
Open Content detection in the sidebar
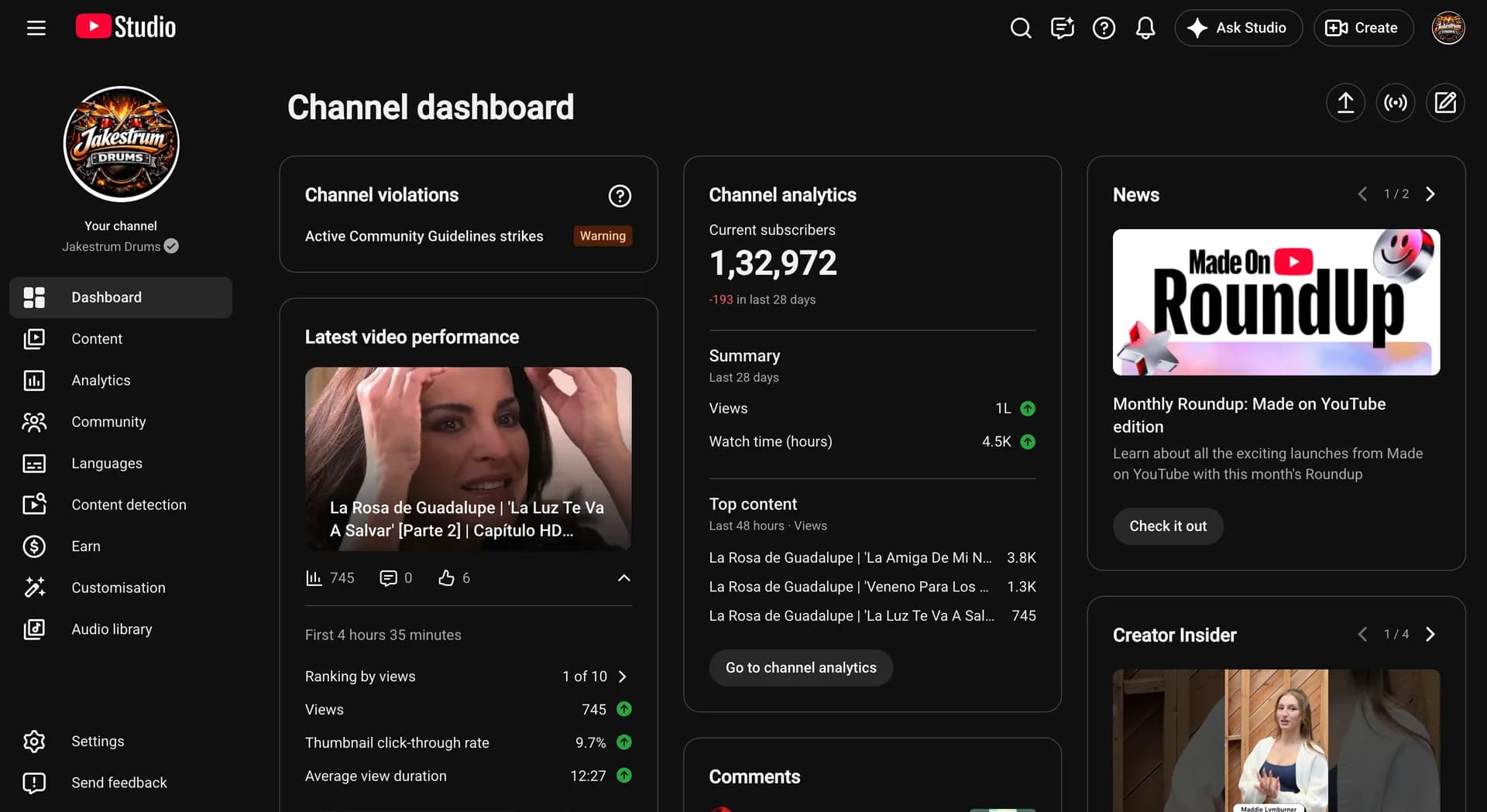click(x=121, y=505)
